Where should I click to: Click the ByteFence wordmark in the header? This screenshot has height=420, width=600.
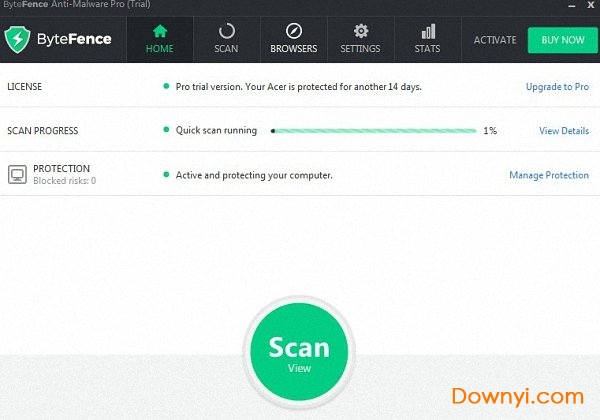(x=74, y=39)
